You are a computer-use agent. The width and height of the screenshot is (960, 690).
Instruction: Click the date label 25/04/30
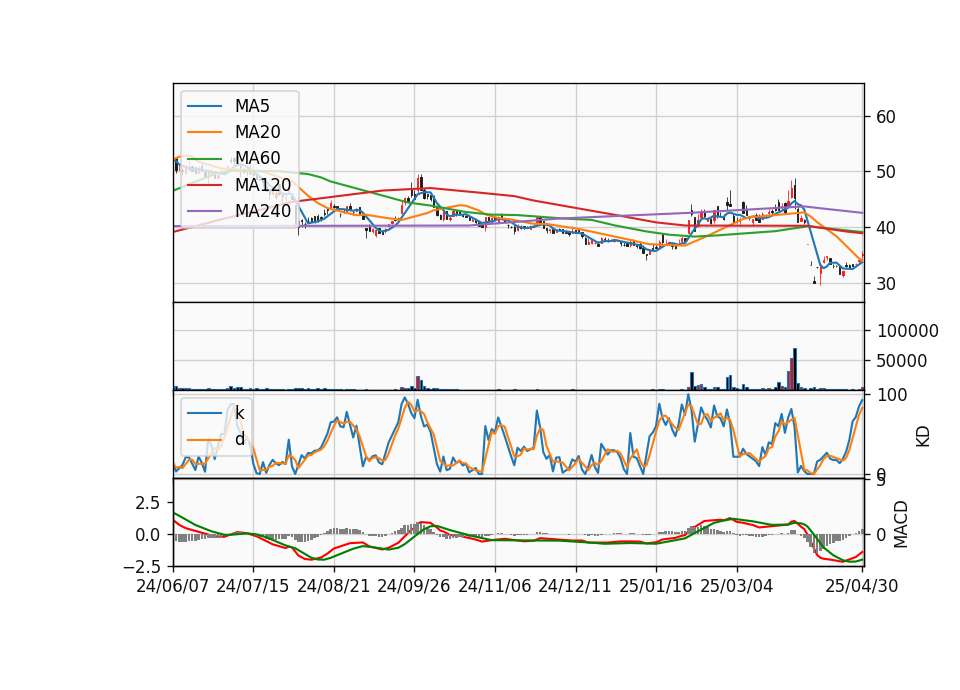point(862,586)
